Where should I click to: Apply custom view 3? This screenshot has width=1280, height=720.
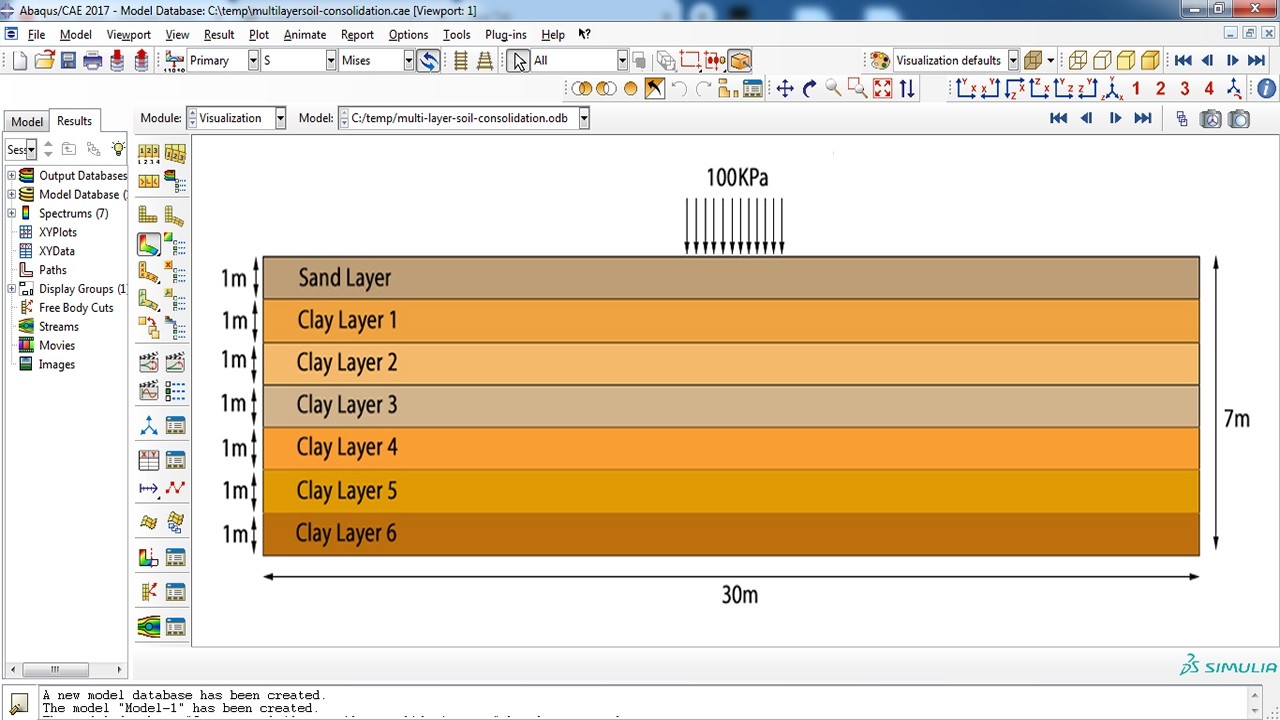tap(1185, 89)
